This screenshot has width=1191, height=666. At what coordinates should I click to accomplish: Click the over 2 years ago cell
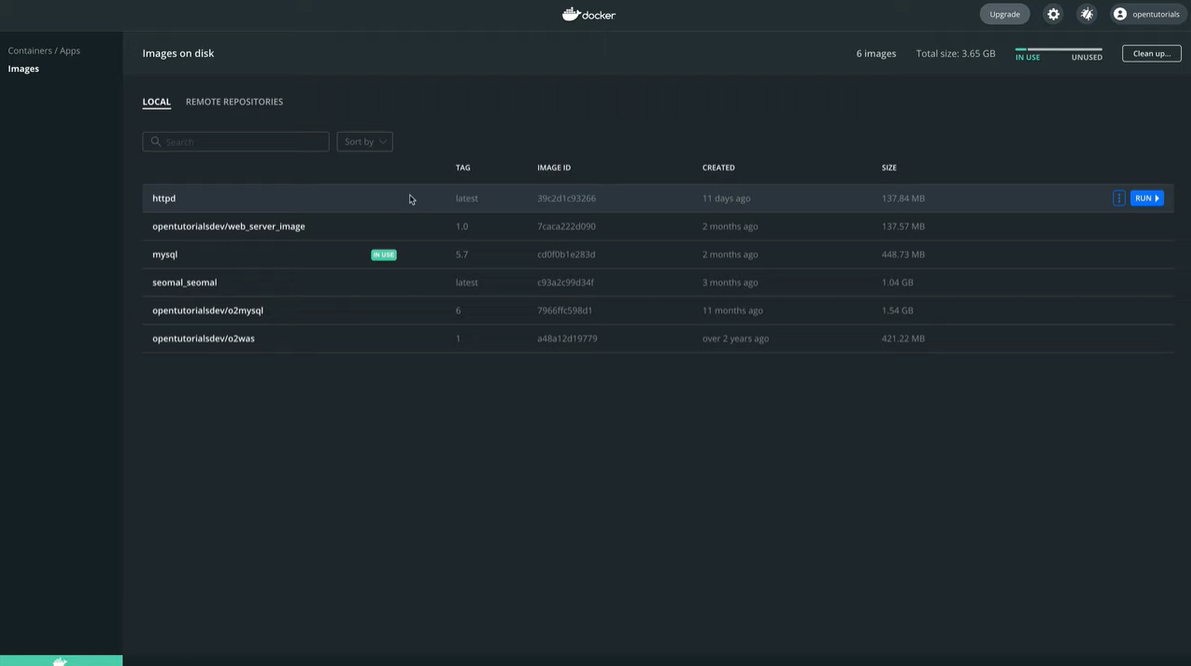(x=735, y=339)
